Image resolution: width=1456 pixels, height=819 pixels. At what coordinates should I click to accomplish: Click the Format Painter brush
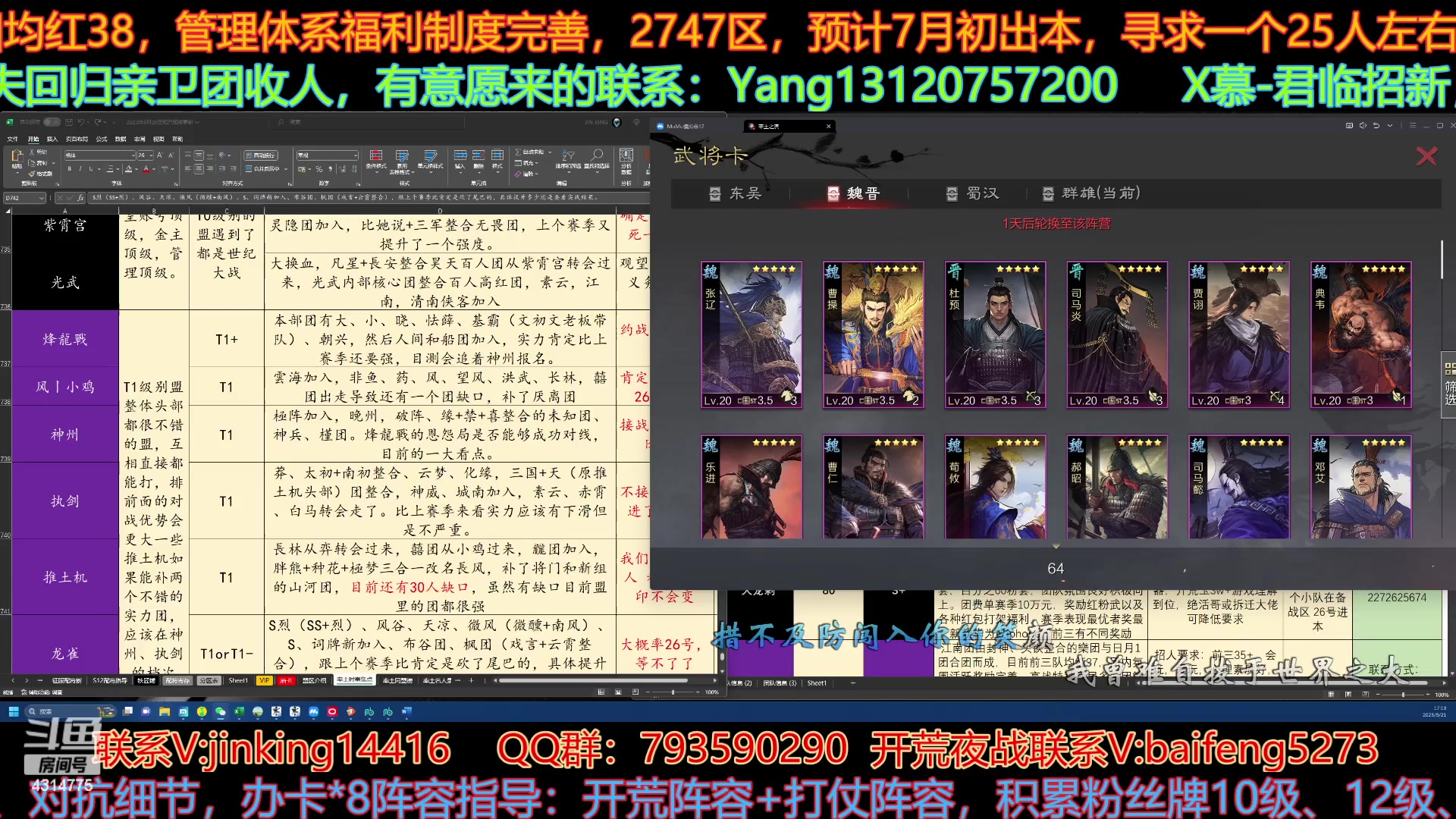(x=32, y=174)
